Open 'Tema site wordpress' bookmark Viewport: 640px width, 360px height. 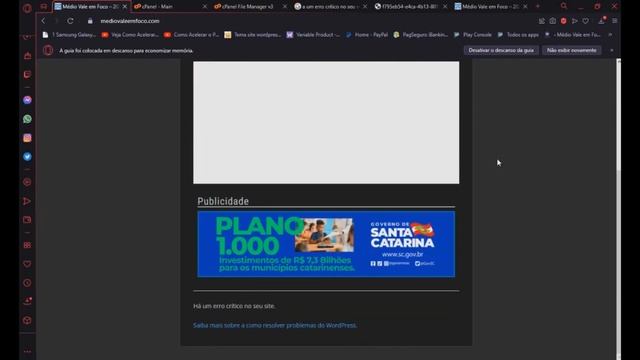[253, 35]
